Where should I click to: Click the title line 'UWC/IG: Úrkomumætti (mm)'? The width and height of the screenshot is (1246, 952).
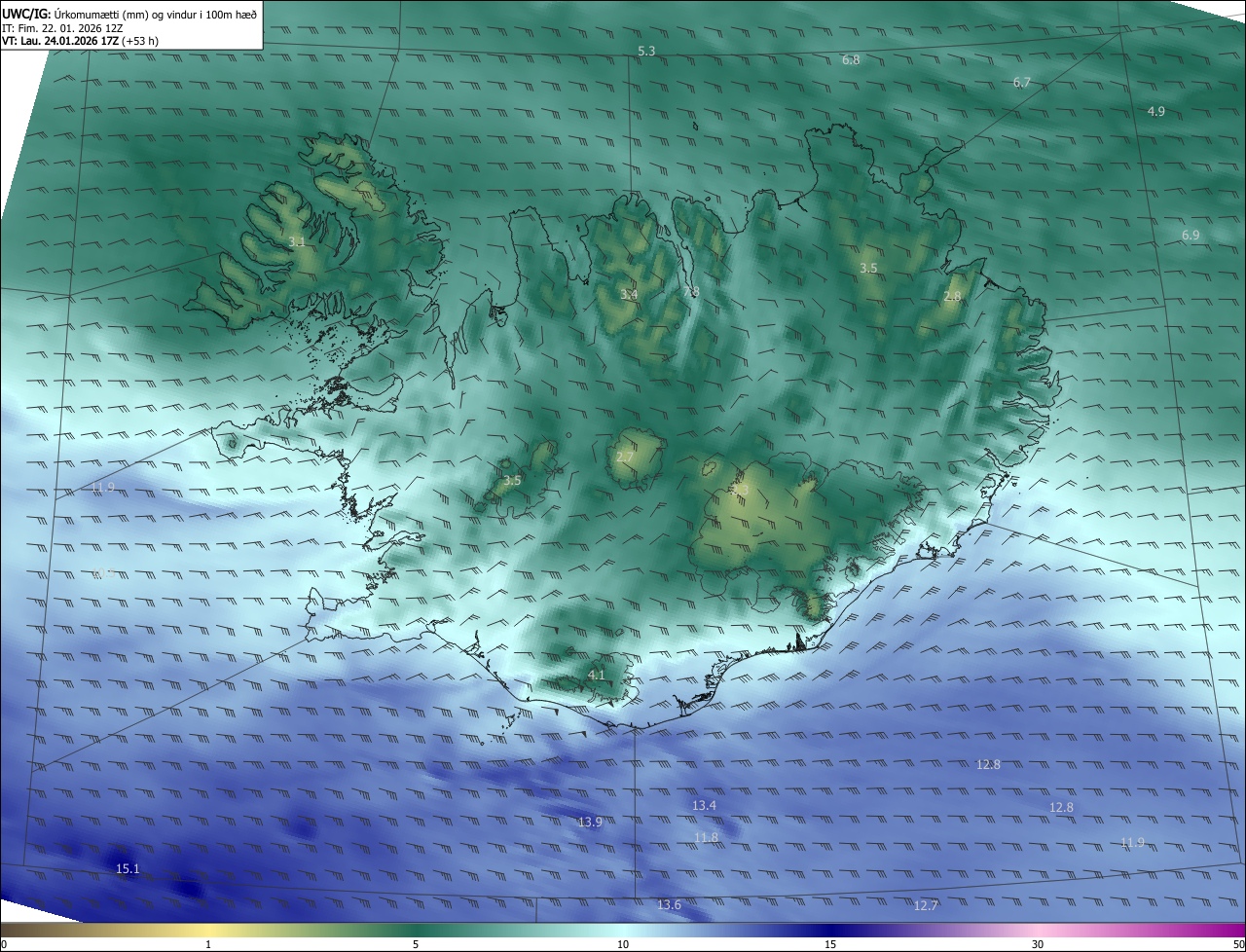coord(129,13)
